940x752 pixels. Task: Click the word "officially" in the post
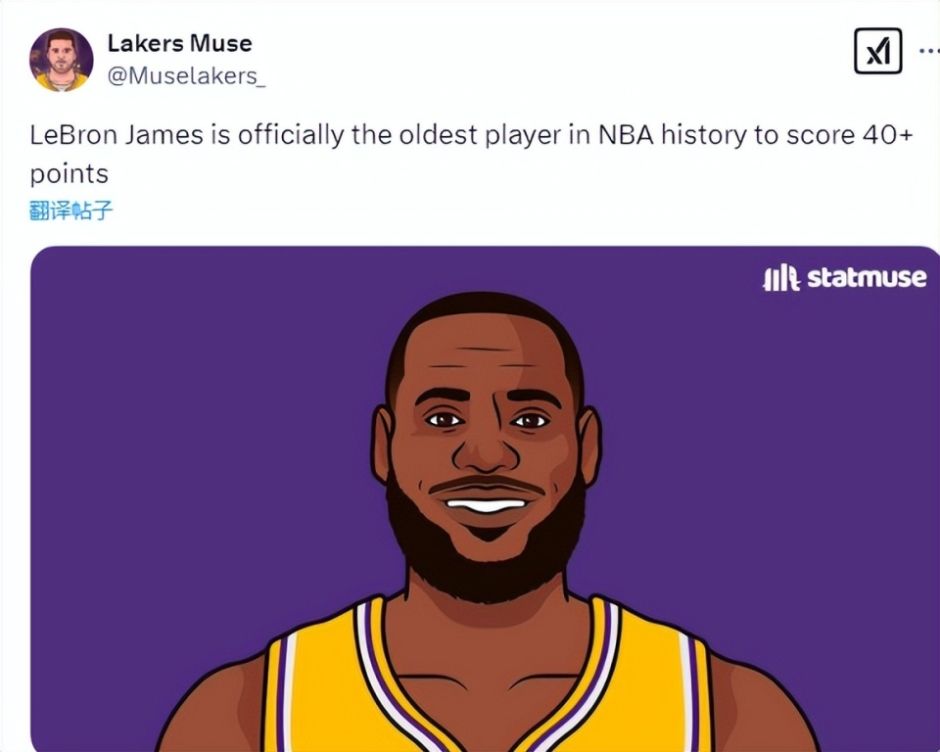coord(290,136)
